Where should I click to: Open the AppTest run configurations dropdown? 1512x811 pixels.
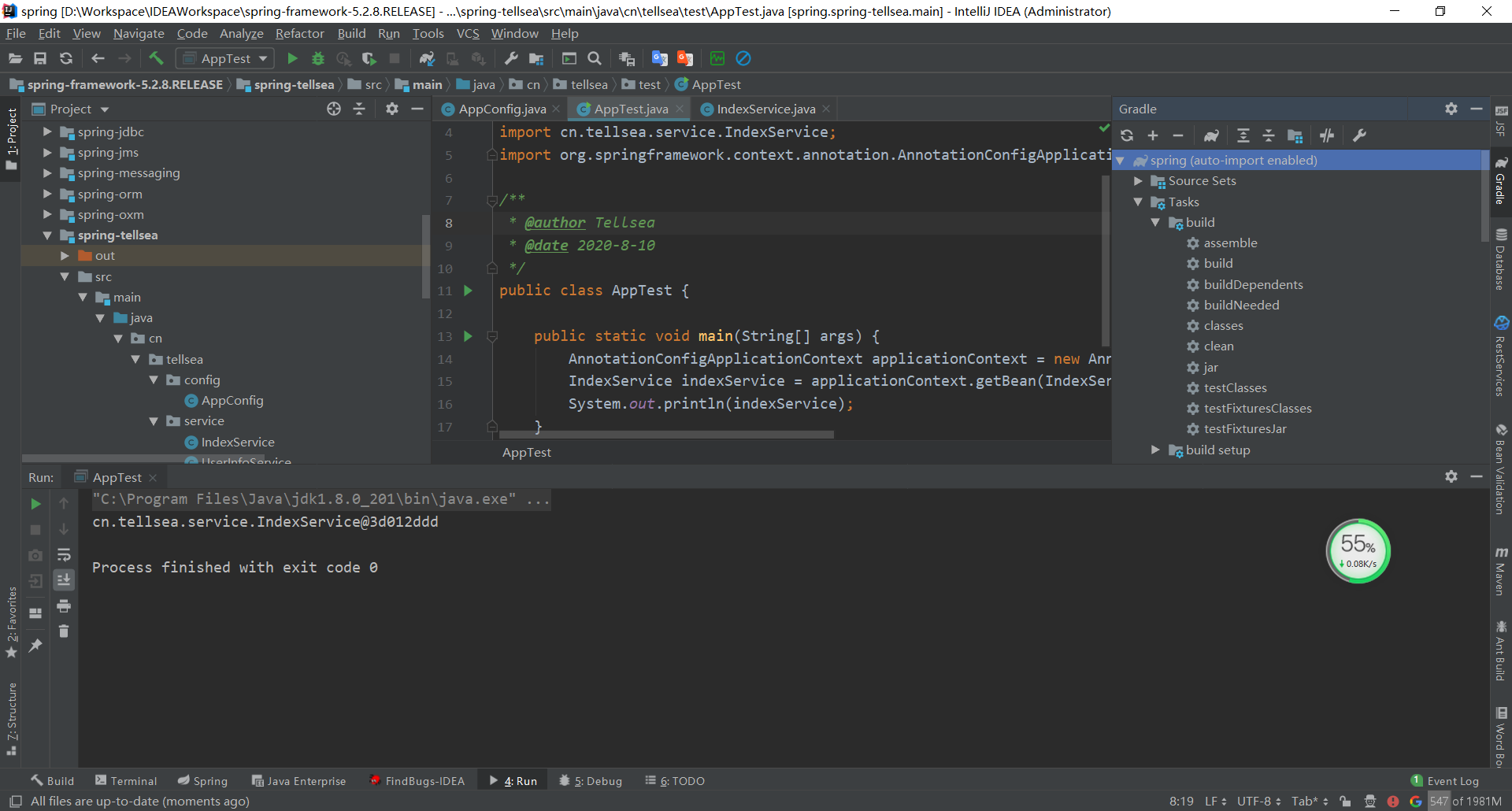point(261,58)
